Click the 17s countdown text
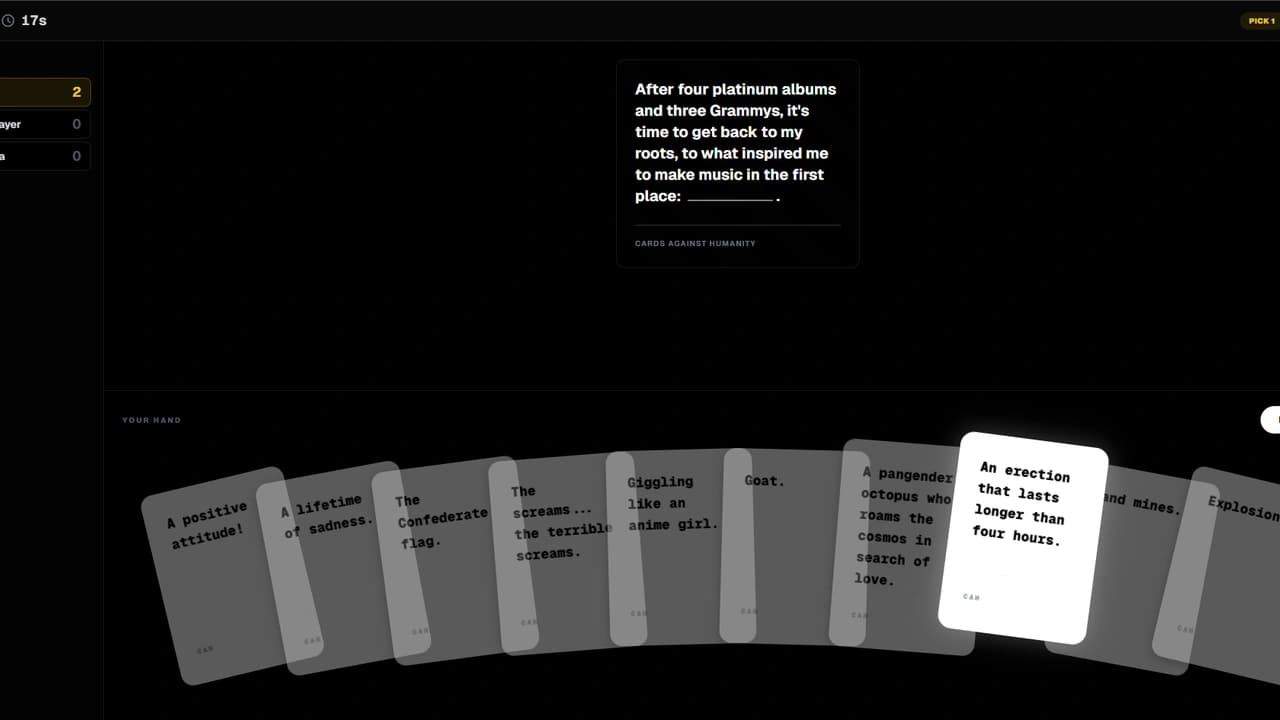The width and height of the screenshot is (1280, 720). 33,19
